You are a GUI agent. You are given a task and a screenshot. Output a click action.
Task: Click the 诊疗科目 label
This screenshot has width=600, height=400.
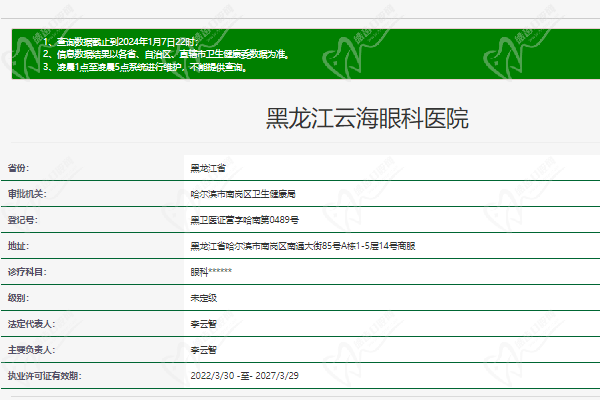[27, 272]
